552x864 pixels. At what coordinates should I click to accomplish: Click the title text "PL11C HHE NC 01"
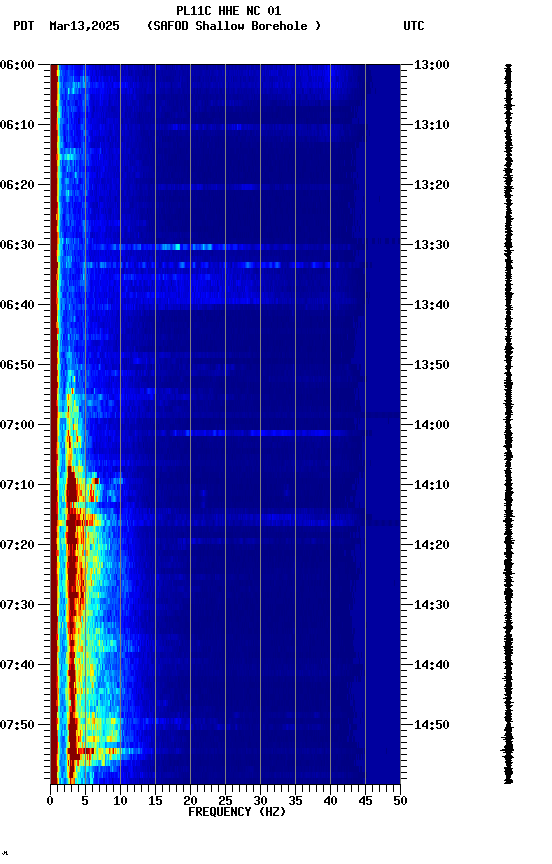[229, 10]
